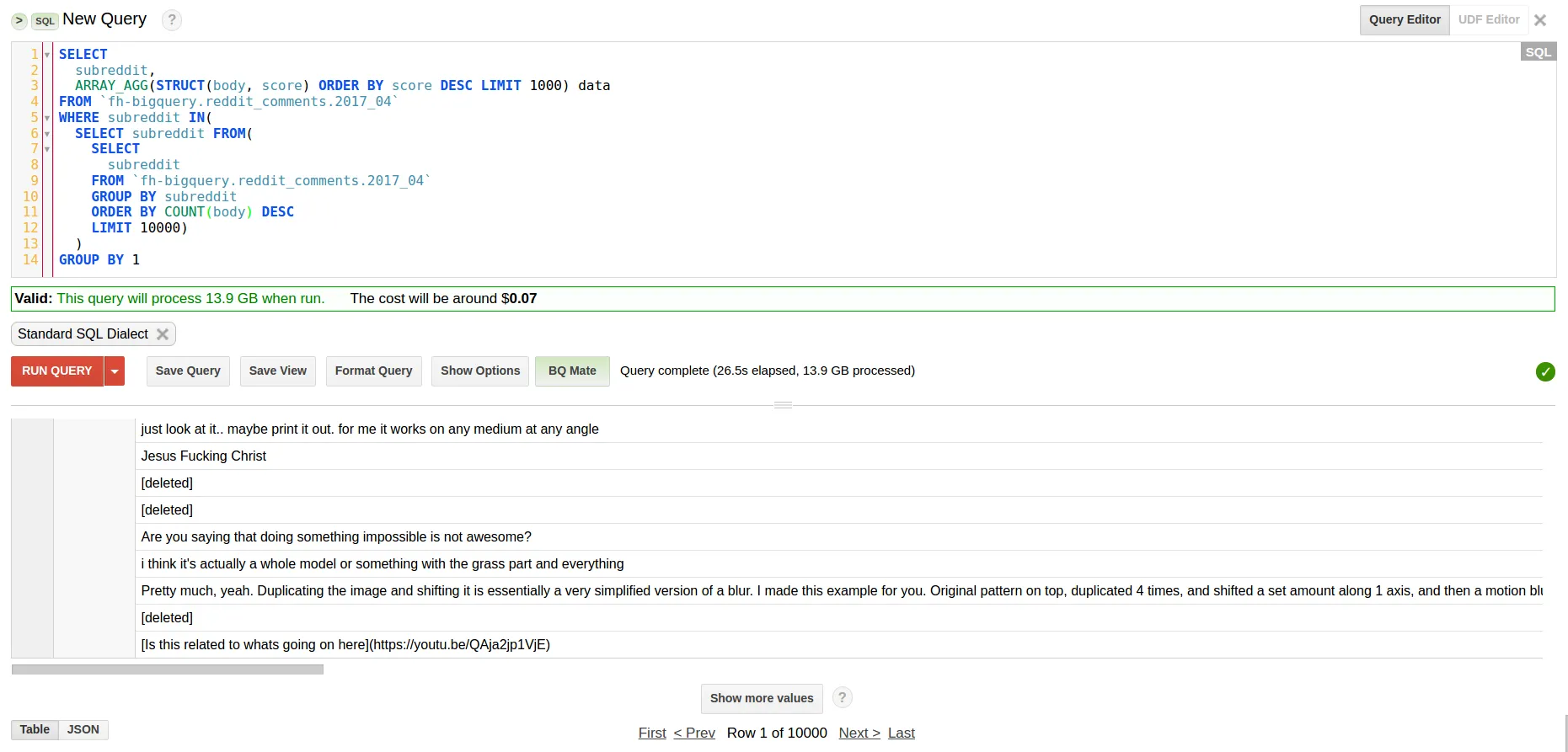Click the SQL badge in the editor corner

click(1538, 52)
